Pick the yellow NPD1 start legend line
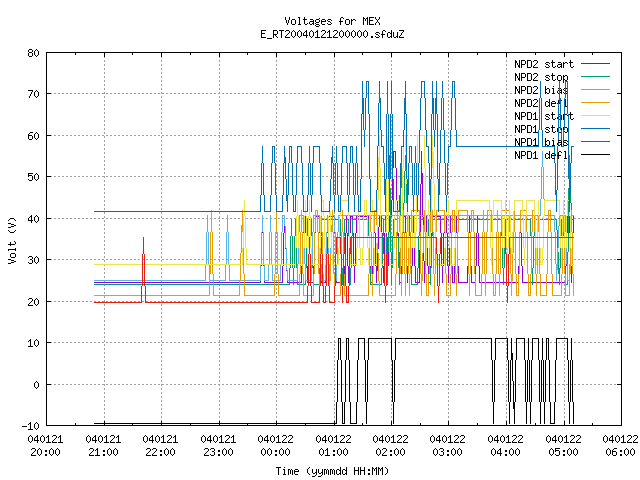640x480 pixels. click(x=596, y=116)
